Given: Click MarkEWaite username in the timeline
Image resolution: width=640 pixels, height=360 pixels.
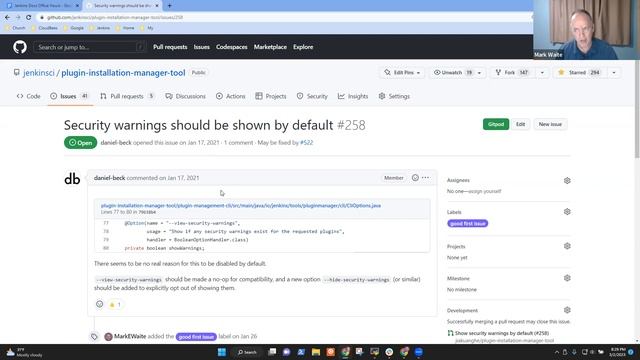Looking at the screenshot, I should [130, 336].
